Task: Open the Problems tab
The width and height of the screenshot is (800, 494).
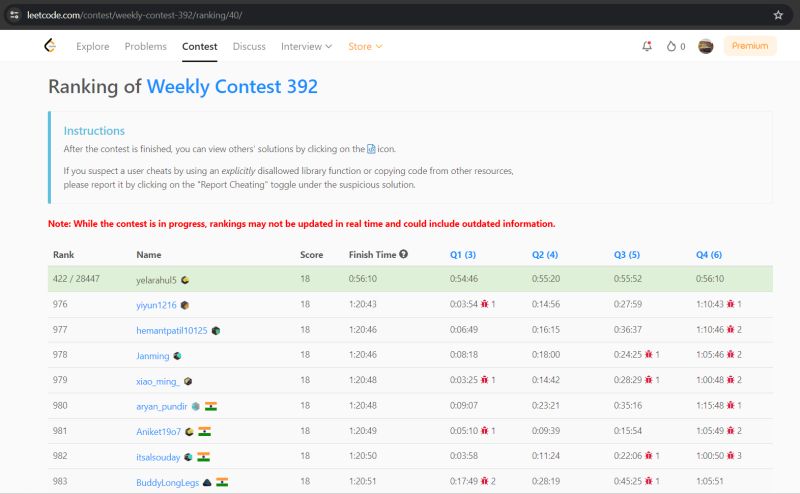Action: (x=145, y=46)
